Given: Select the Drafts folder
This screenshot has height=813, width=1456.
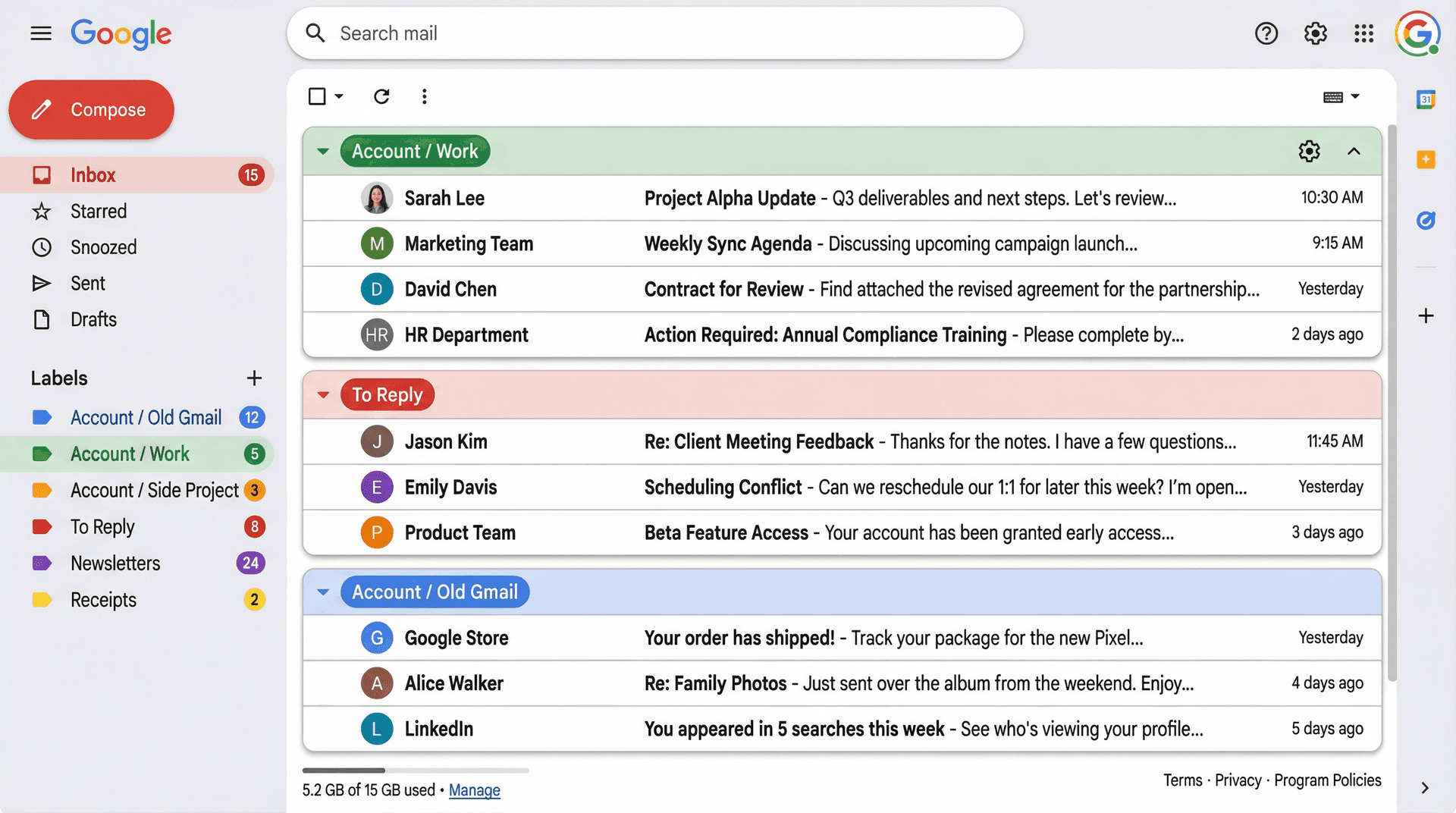Looking at the screenshot, I should (x=93, y=319).
